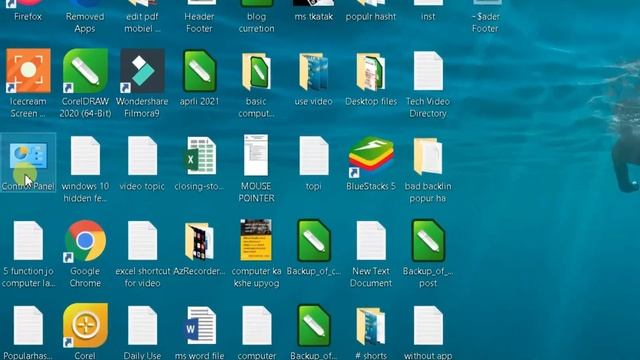Open the AzRecorder... folder
Image resolution: width=640 pixels, height=360 pixels.
click(x=200, y=241)
